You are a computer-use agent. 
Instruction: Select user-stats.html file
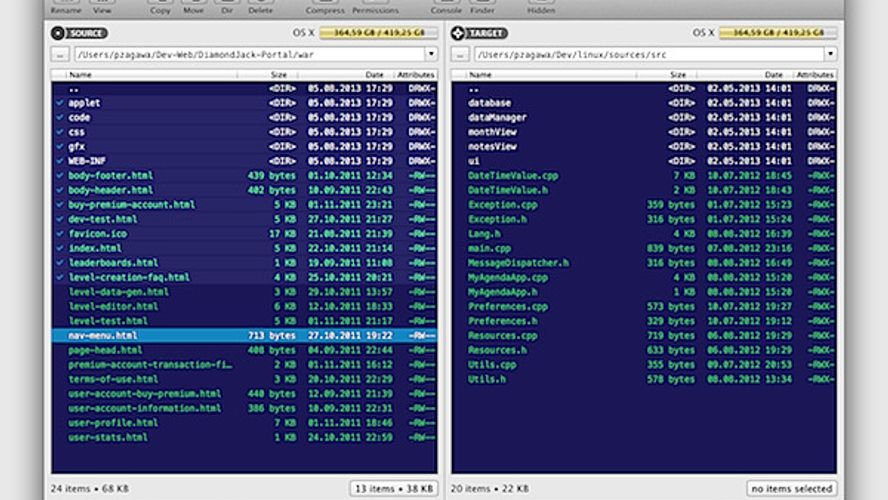244,437
